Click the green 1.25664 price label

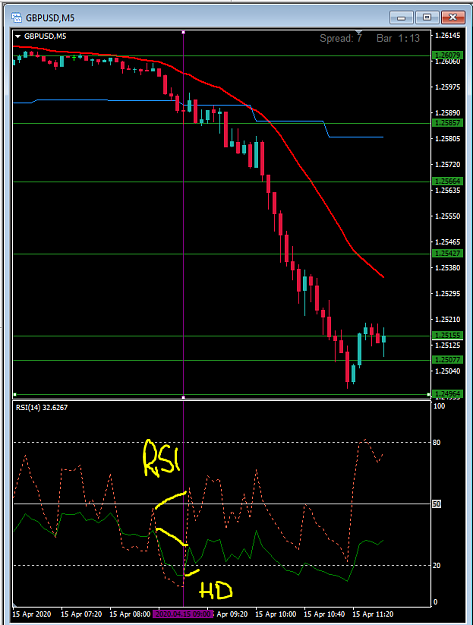(447, 181)
